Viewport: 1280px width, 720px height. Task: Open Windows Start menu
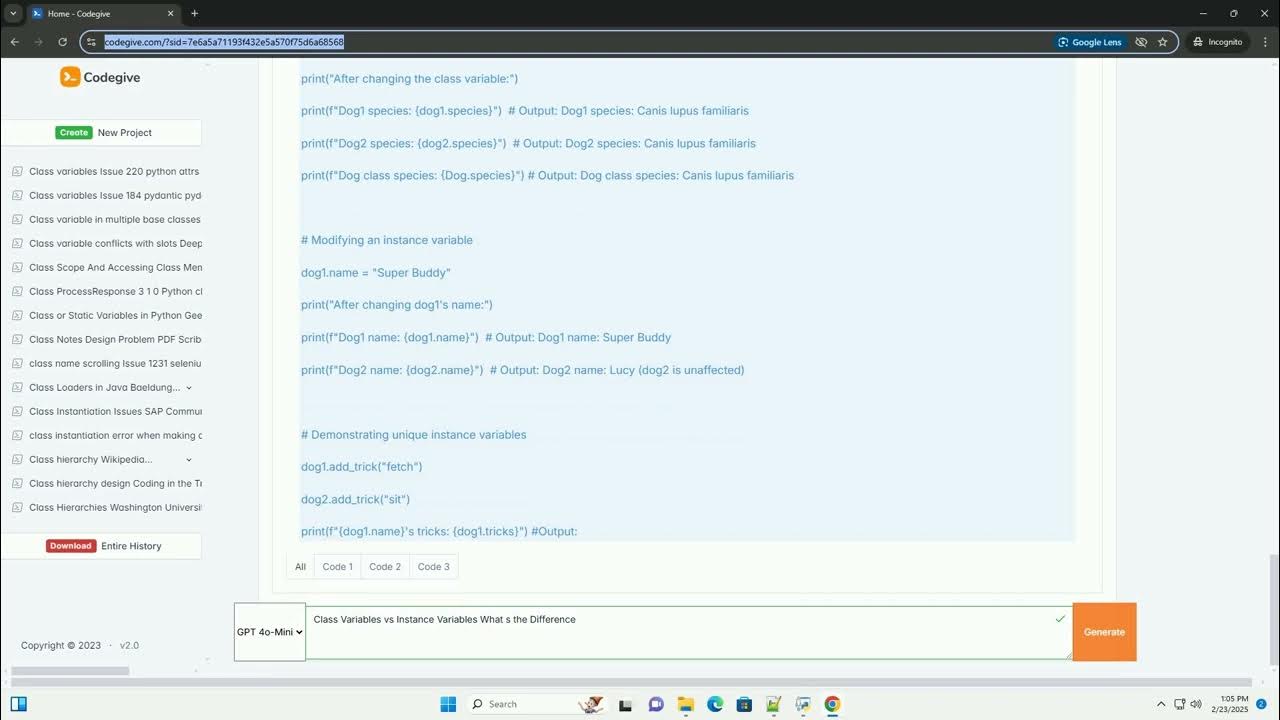pyautogui.click(x=448, y=704)
